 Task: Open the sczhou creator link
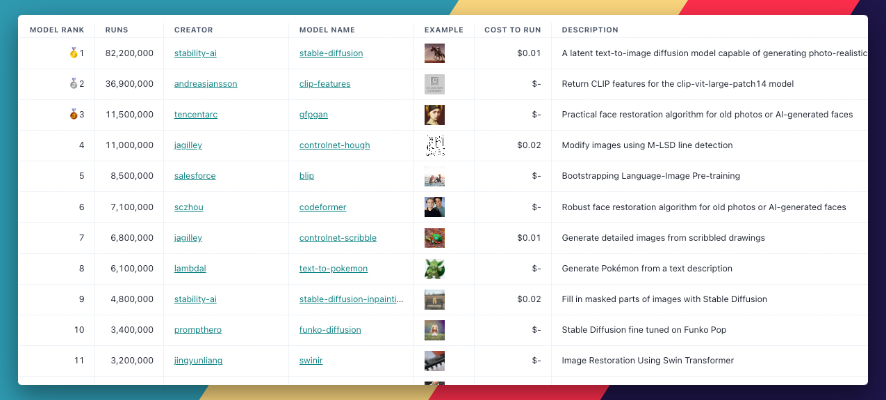[x=189, y=207]
